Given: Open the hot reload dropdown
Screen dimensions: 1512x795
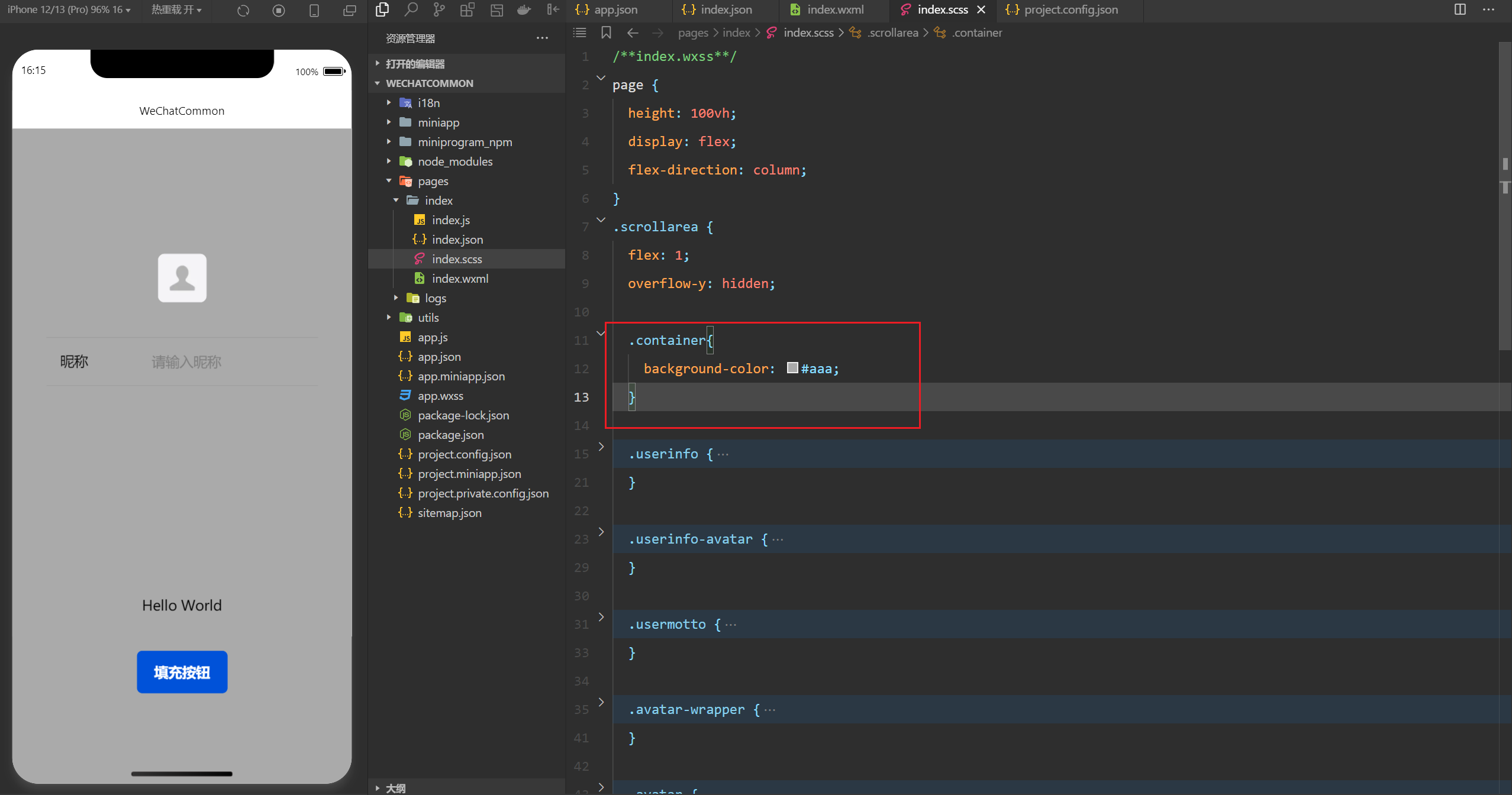Looking at the screenshot, I should 176,9.
